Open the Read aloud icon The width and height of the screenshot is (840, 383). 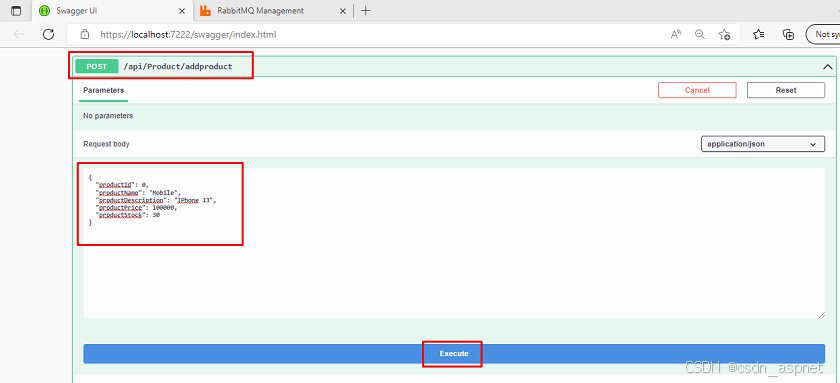[x=676, y=34]
